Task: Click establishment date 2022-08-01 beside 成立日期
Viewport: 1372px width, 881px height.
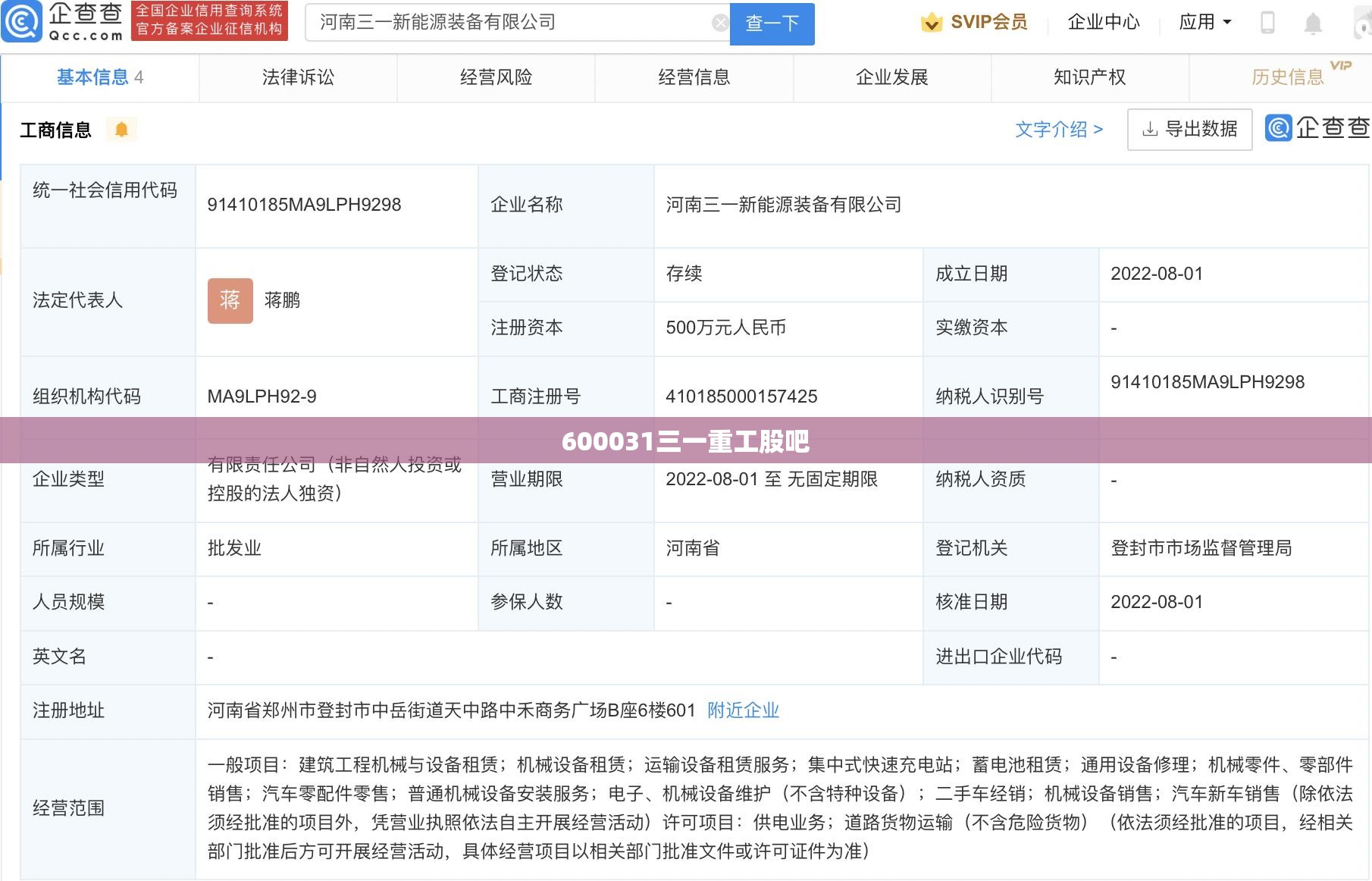Action: (x=1157, y=274)
